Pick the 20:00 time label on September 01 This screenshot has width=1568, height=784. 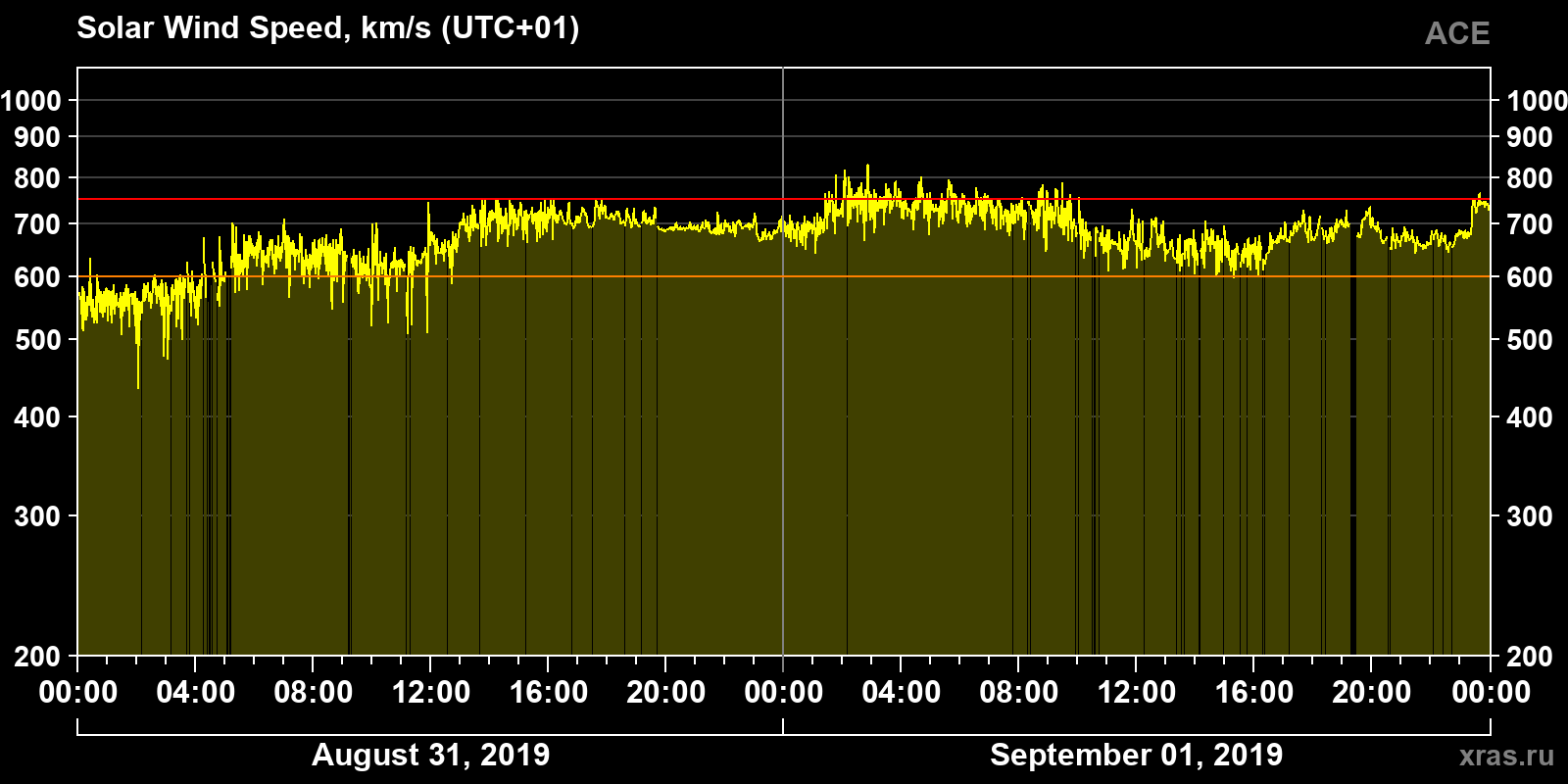pos(1372,693)
